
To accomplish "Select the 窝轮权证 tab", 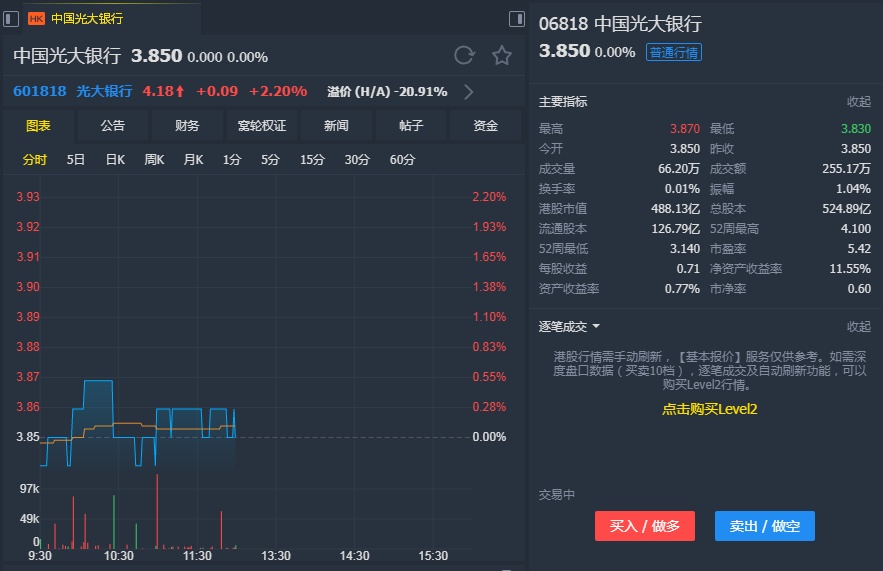I will pos(262,126).
